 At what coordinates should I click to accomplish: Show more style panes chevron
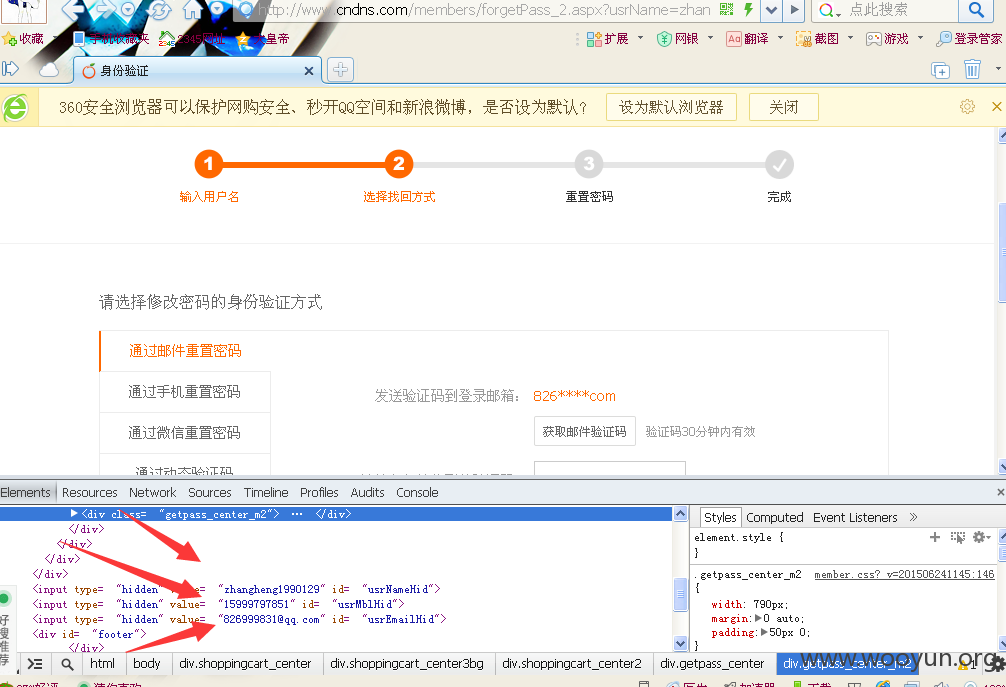coord(914,517)
